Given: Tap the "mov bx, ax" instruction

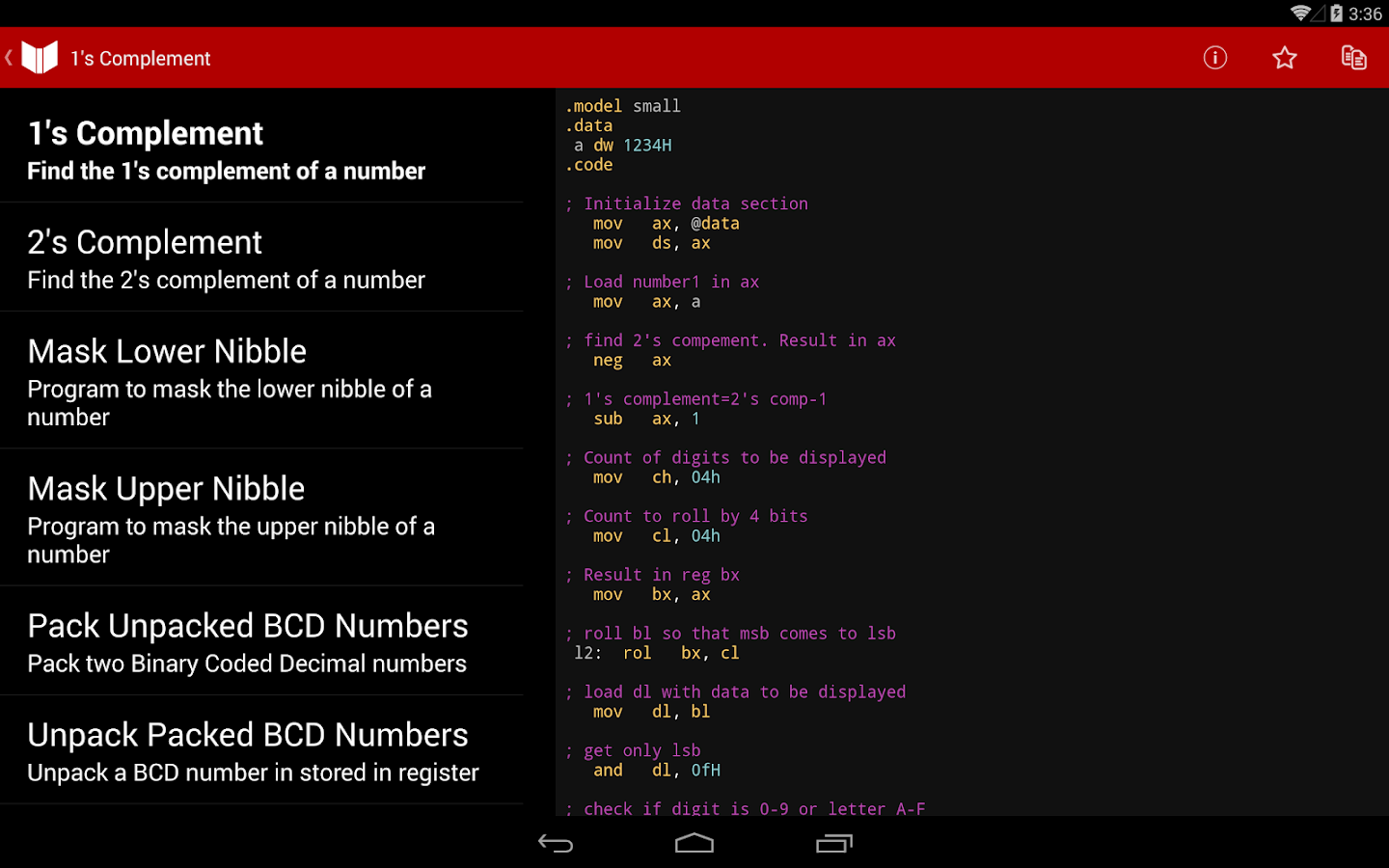Looking at the screenshot, I should tap(652, 595).
